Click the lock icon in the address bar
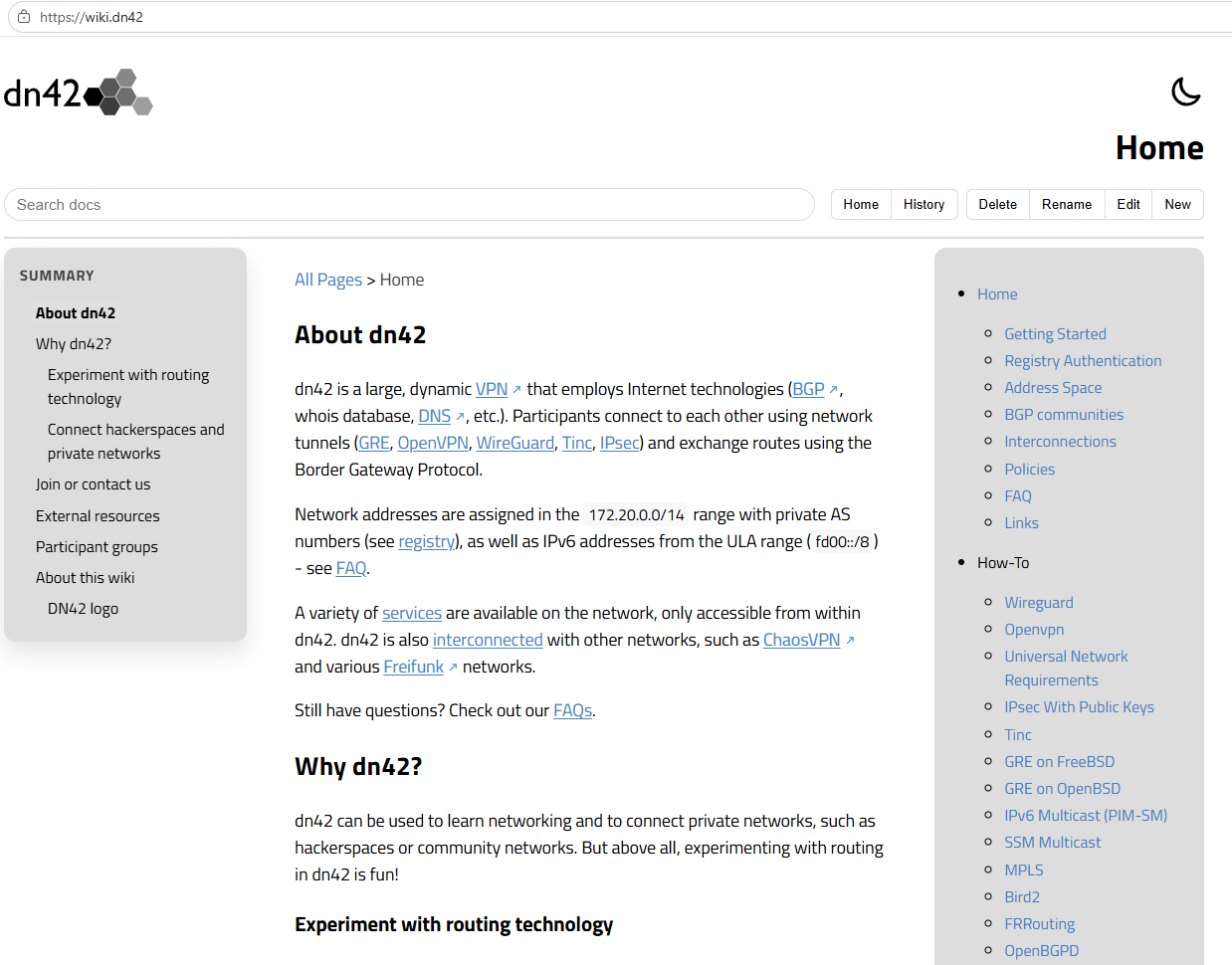 click(x=24, y=17)
